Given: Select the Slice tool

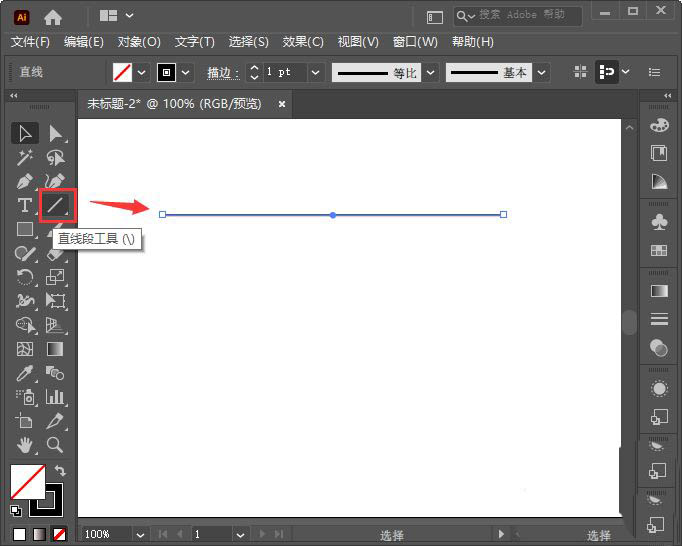Looking at the screenshot, I should tap(55, 421).
